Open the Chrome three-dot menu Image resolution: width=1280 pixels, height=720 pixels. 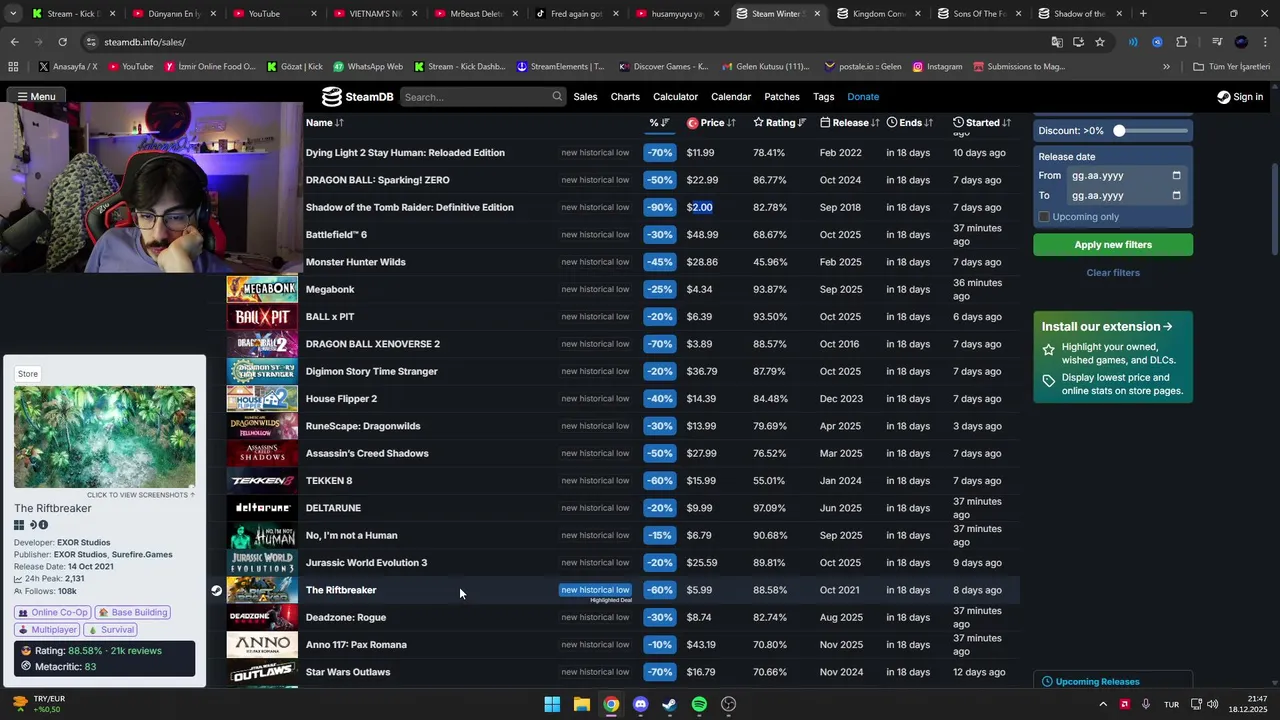click(x=1265, y=42)
